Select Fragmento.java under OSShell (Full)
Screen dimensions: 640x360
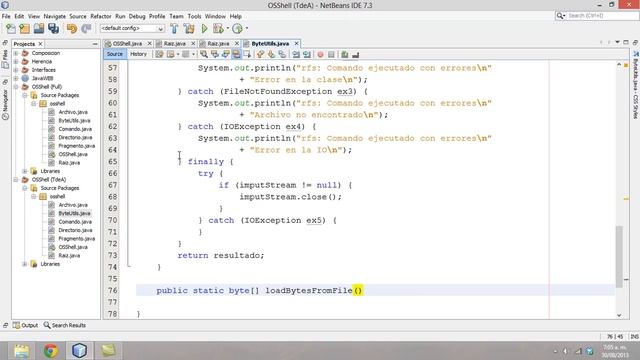77,146
